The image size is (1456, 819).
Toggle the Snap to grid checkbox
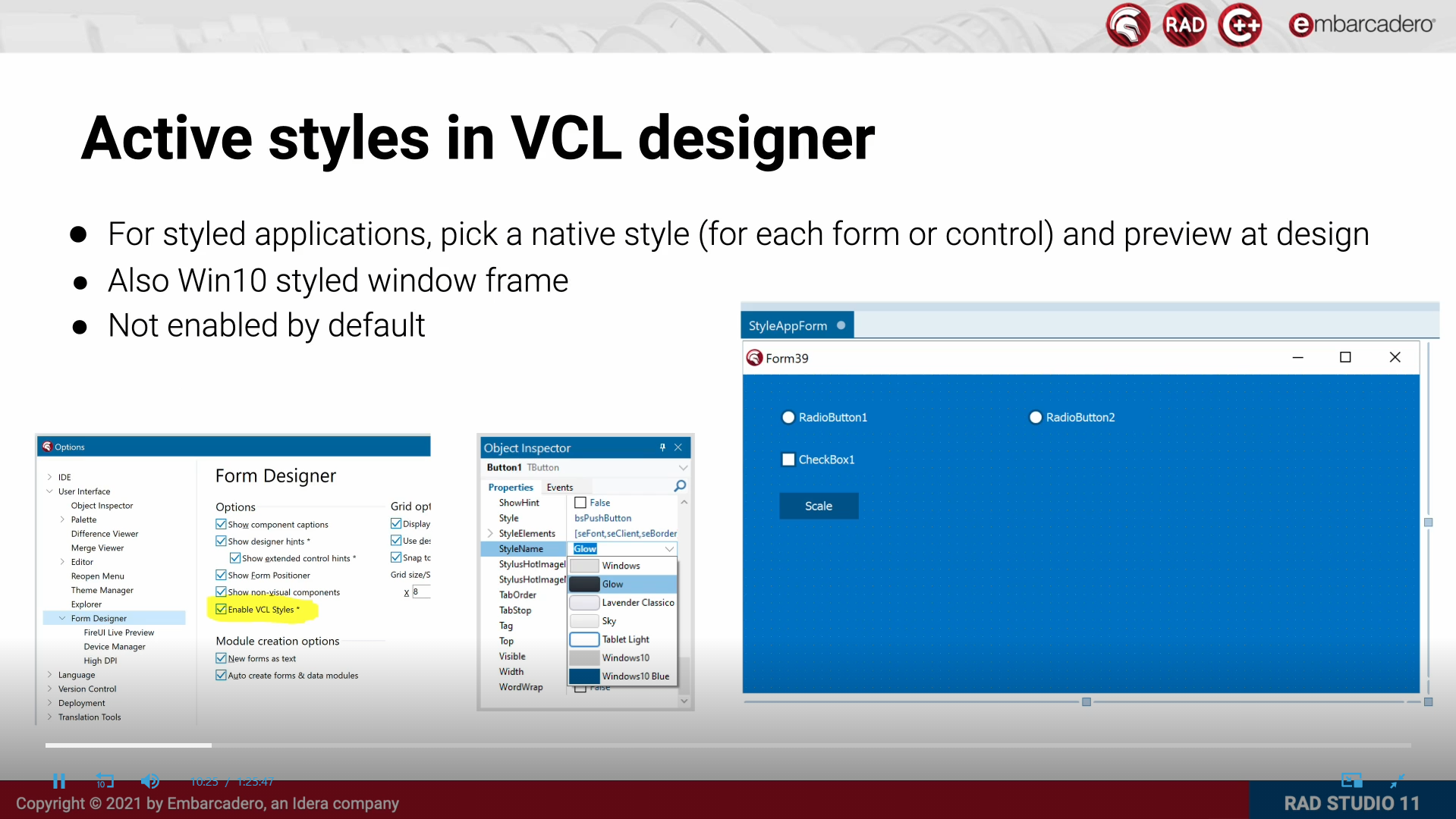396,557
